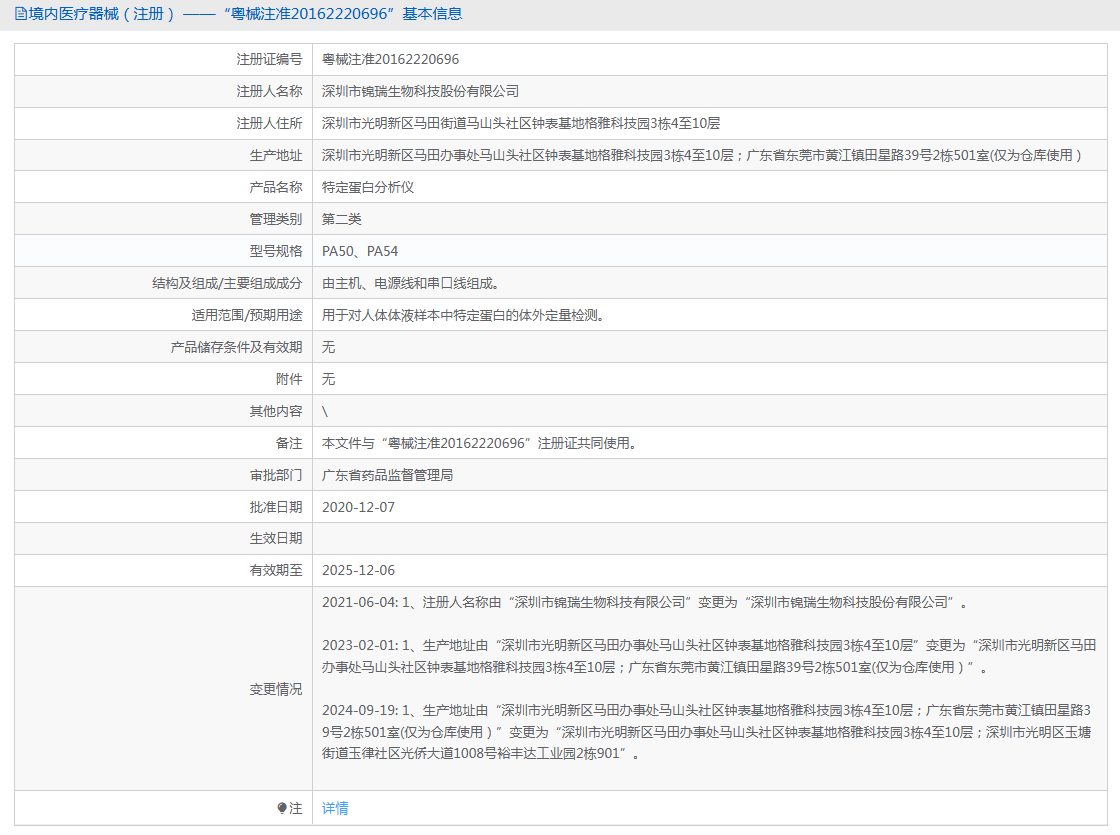1120x835 pixels.
Task: Select registration number 粤械注准20162220696 value
Action: pyautogui.click(x=391, y=59)
